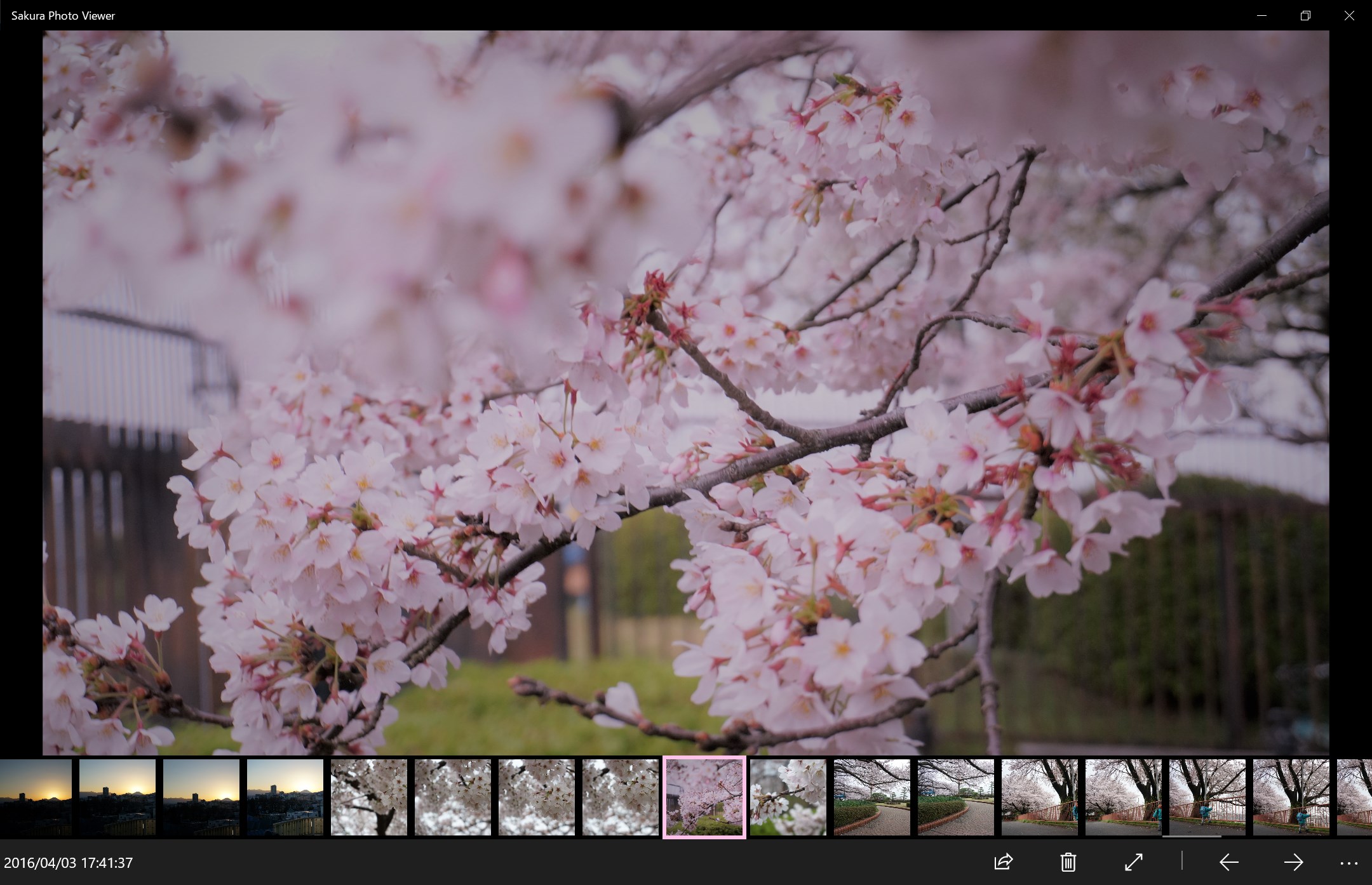The image size is (1372, 885).
Task: Select the first sunset skyline thumbnail
Action: tap(35, 797)
